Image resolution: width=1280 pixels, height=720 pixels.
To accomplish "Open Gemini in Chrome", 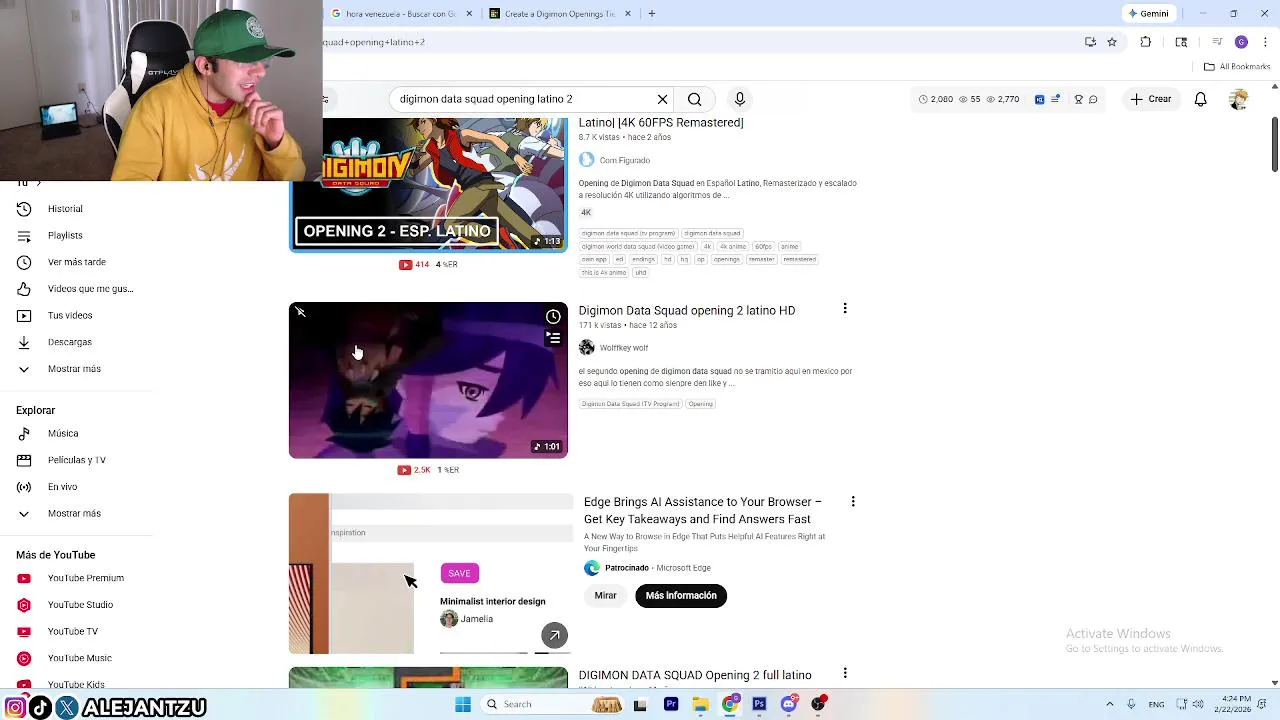I will click(x=1148, y=14).
